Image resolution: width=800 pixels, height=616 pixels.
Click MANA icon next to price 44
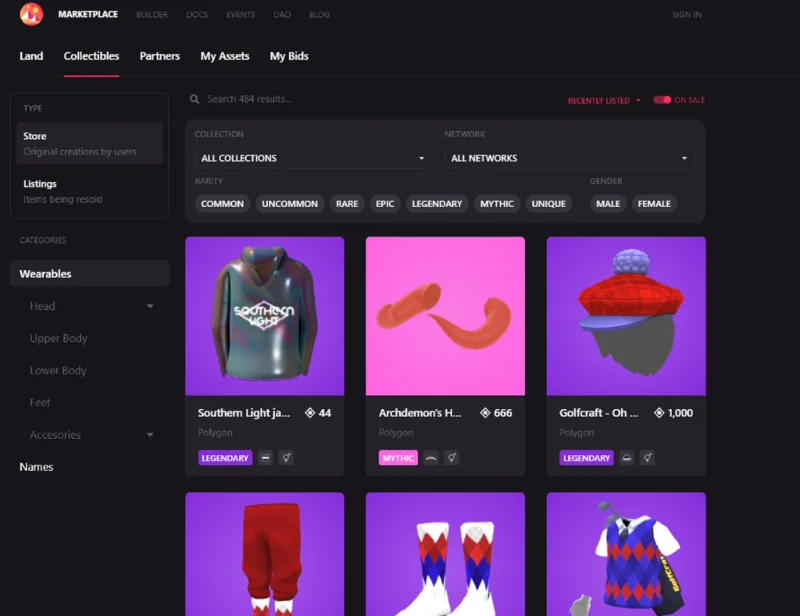coord(310,413)
